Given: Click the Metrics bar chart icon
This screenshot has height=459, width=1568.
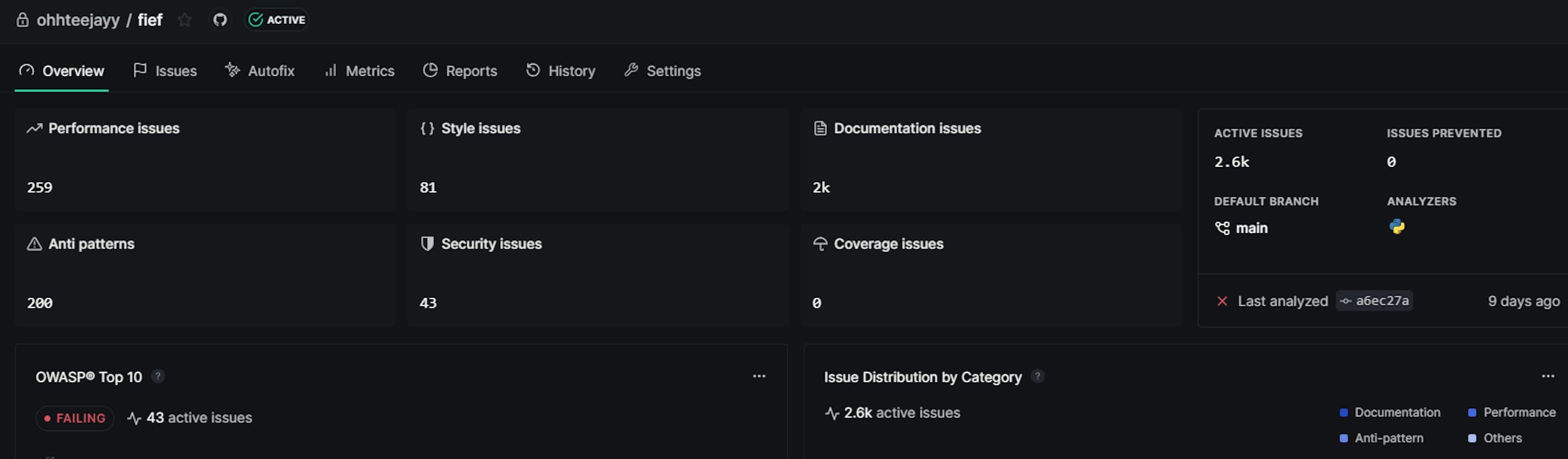Looking at the screenshot, I should 330,71.
